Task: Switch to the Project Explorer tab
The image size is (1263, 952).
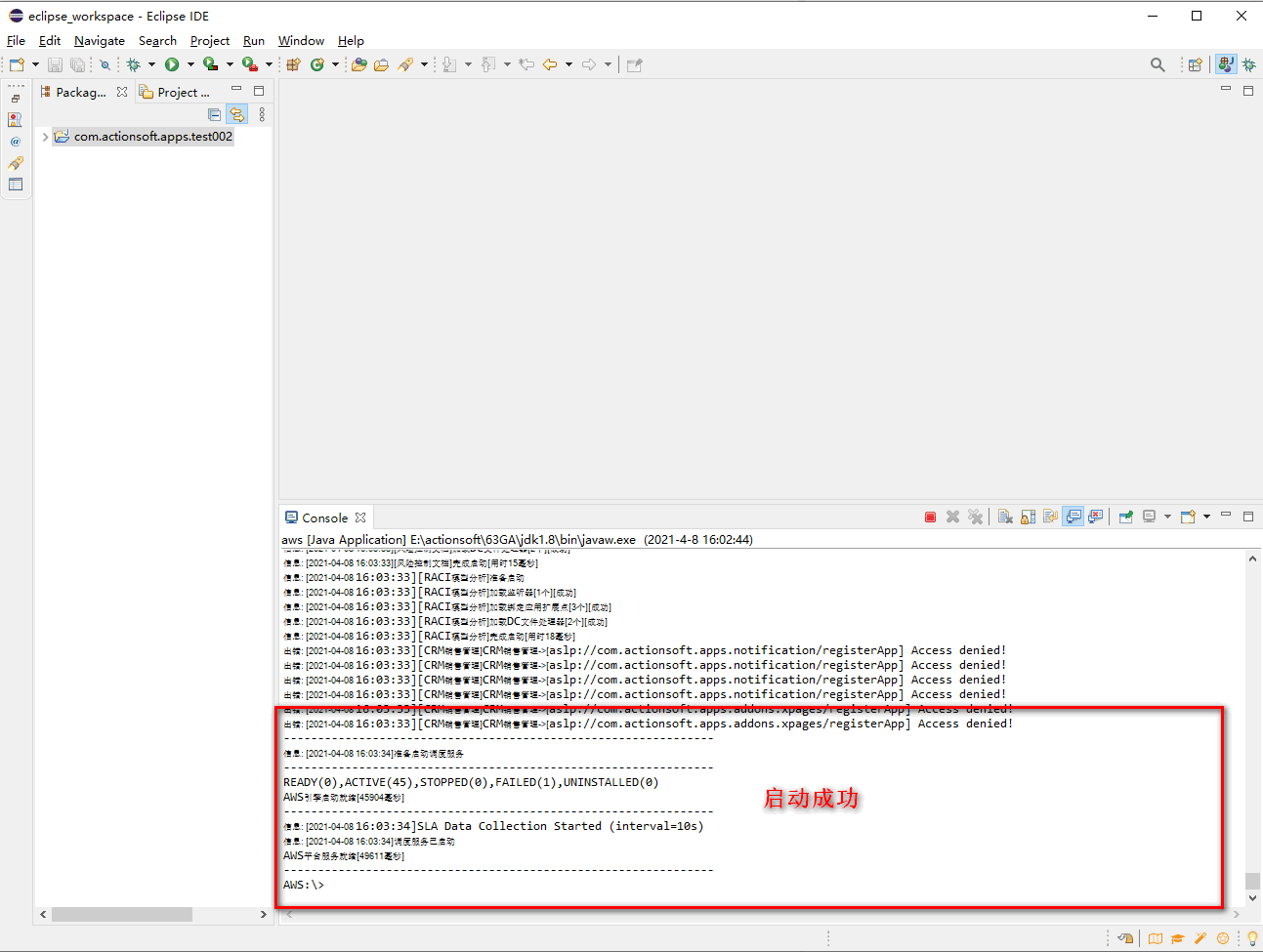Action: pos(175,92)
